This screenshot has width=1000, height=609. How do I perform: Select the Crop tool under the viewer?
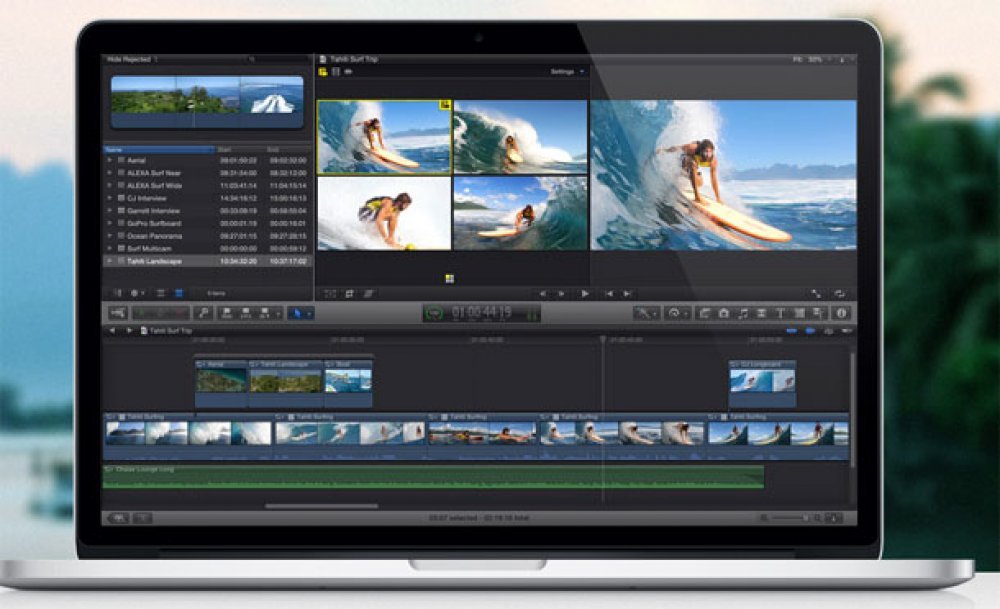tap(349, 293)
